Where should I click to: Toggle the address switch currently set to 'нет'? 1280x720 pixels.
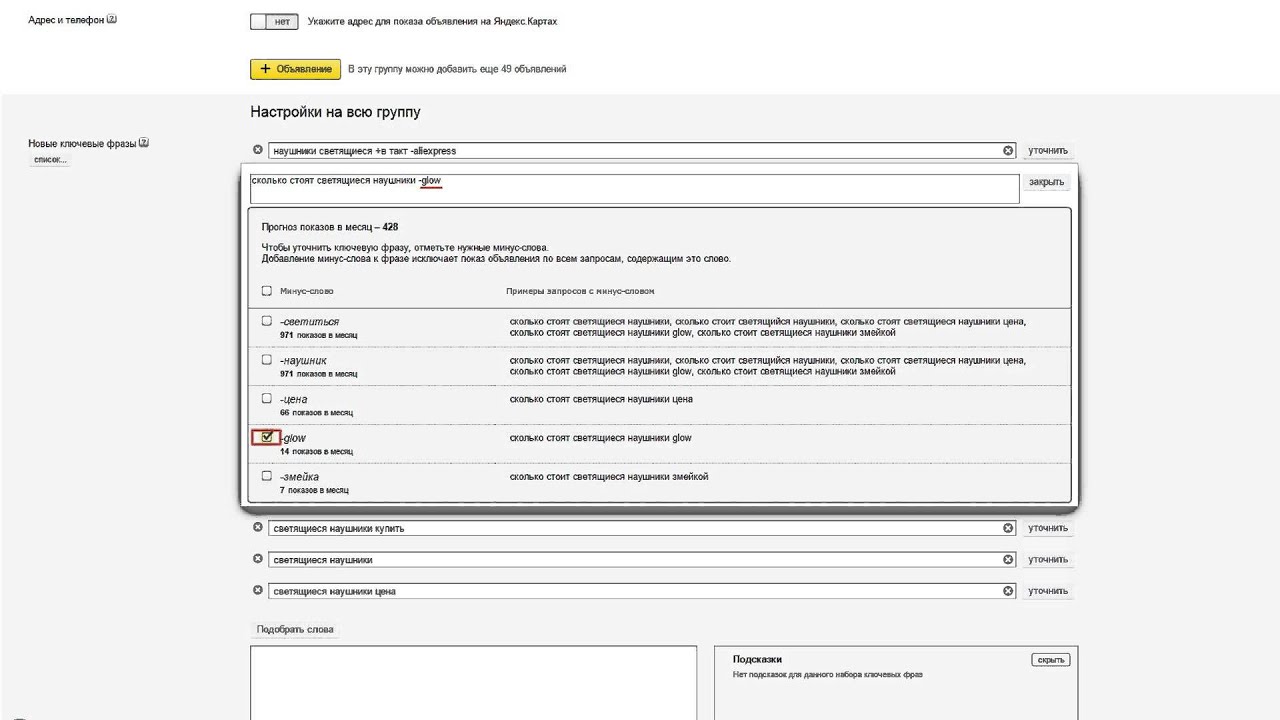(273, 21)
